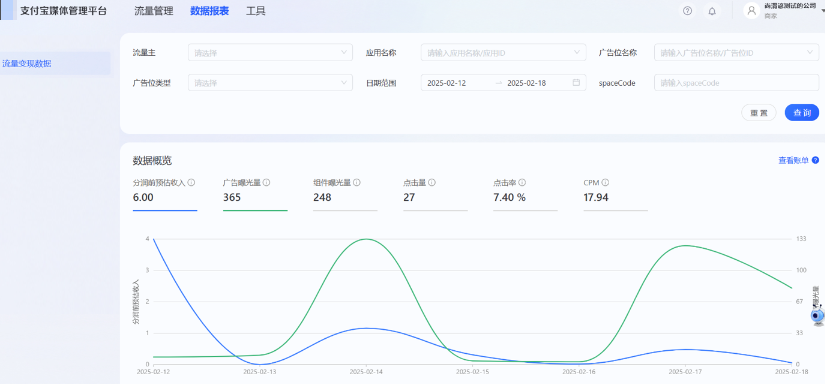
Task: Open the 查看账单 link
Action: pyautogui.click(x=793, y=160)
